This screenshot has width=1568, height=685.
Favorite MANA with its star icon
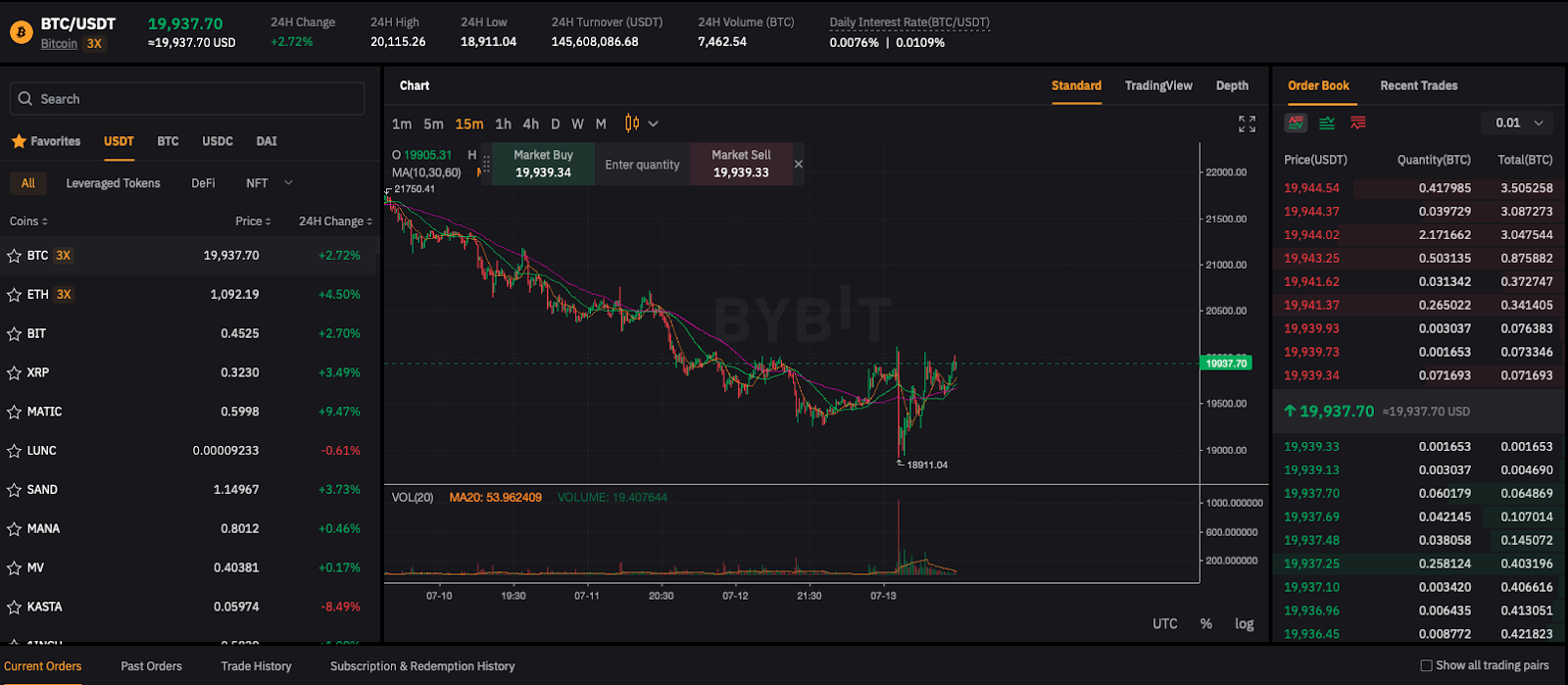(x=14, y=529)
